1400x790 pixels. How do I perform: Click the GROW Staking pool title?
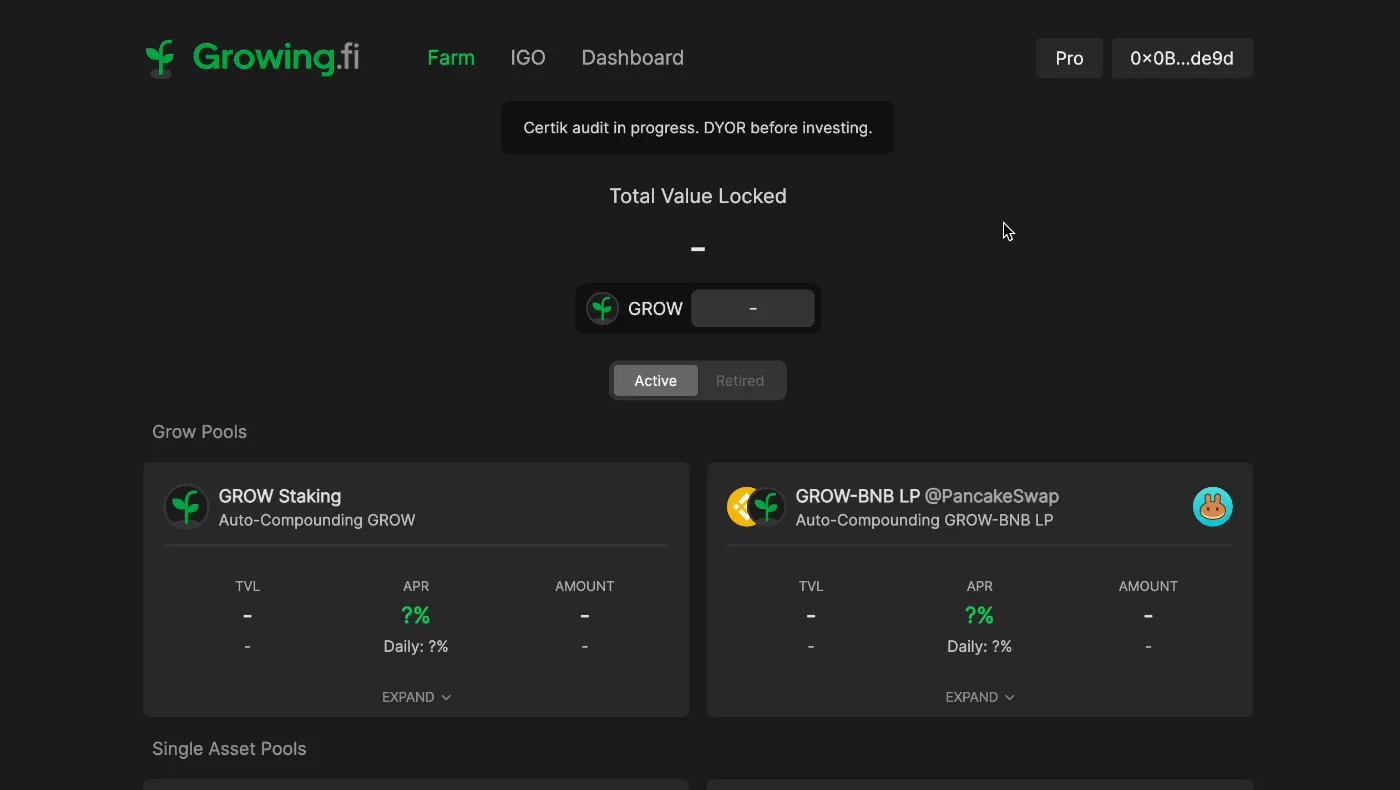(280, 496)
